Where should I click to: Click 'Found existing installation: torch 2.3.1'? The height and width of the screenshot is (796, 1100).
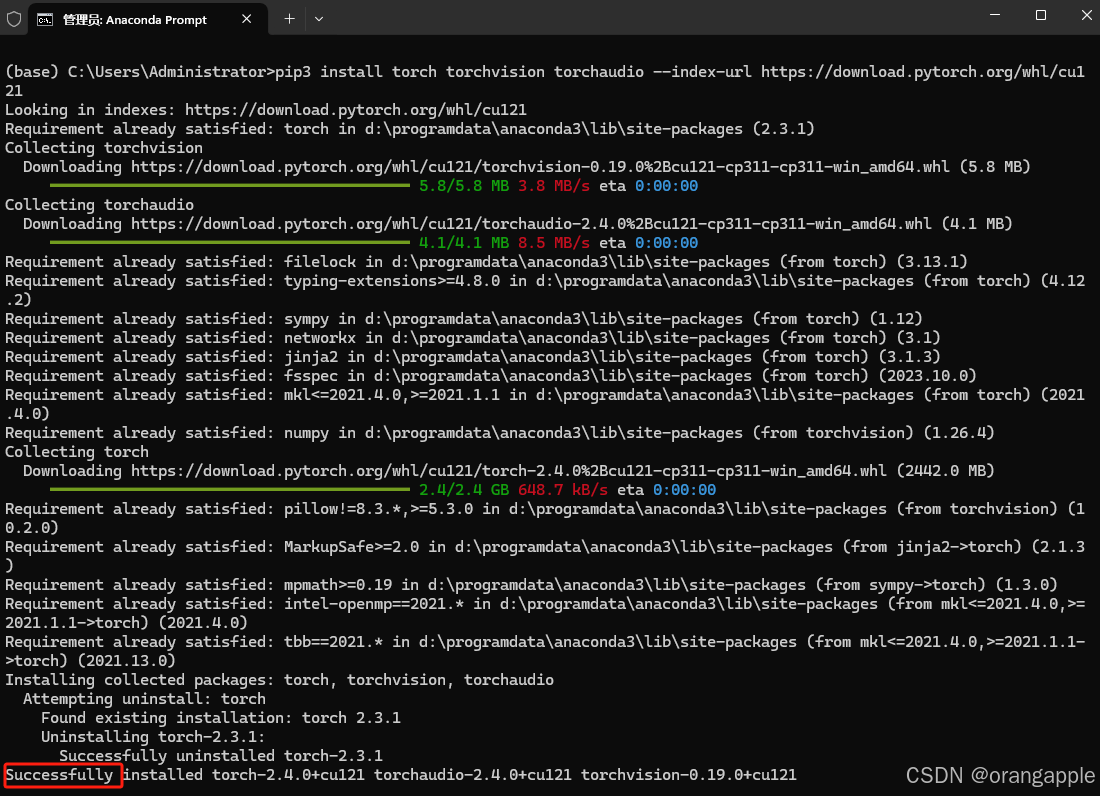[x=221, y=717]
